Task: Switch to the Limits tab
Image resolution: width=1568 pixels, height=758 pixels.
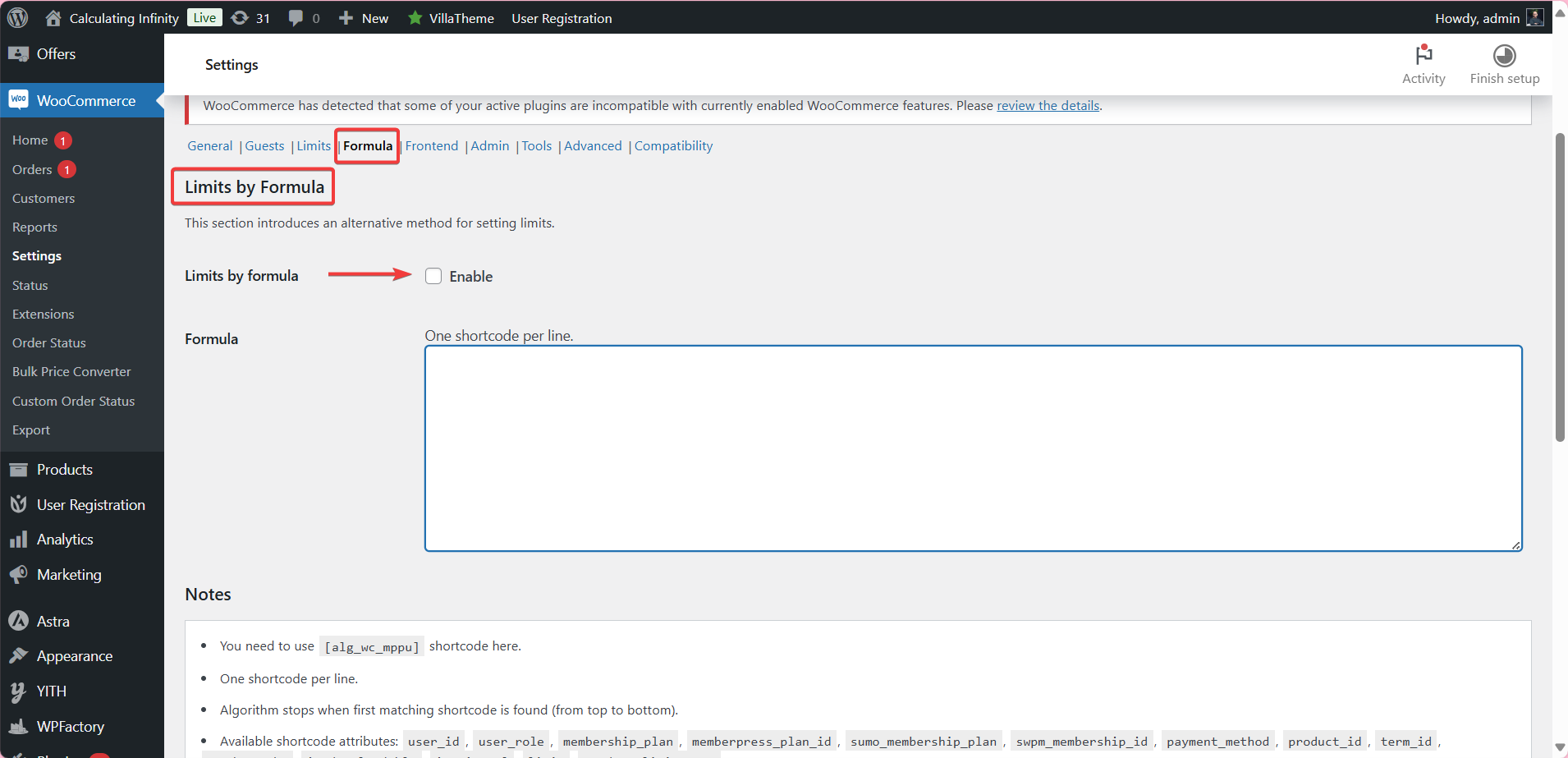Action: click(314, 145)
